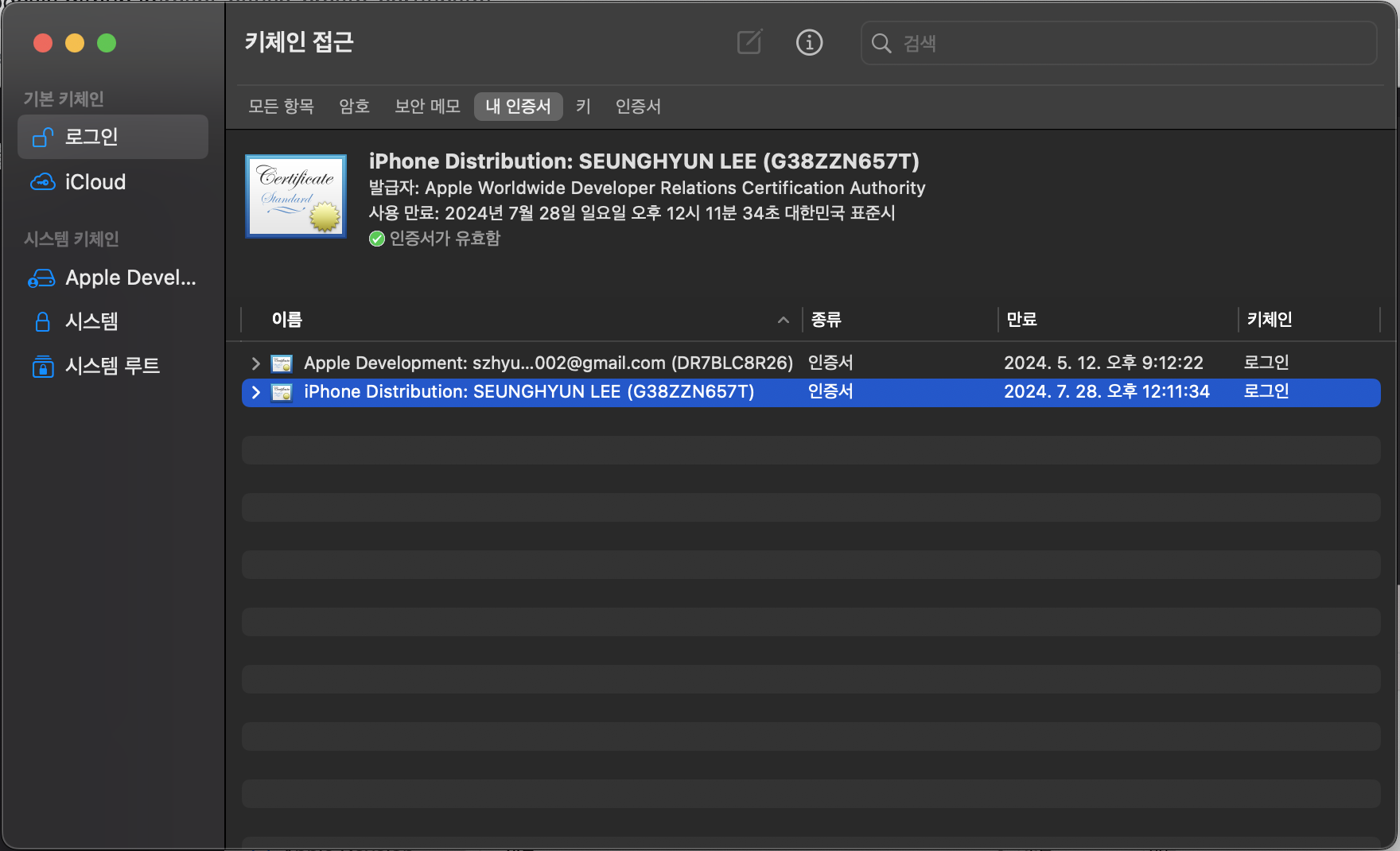Sort by the 키체인 column header
1400x851 pixels.
(1309, 320)
